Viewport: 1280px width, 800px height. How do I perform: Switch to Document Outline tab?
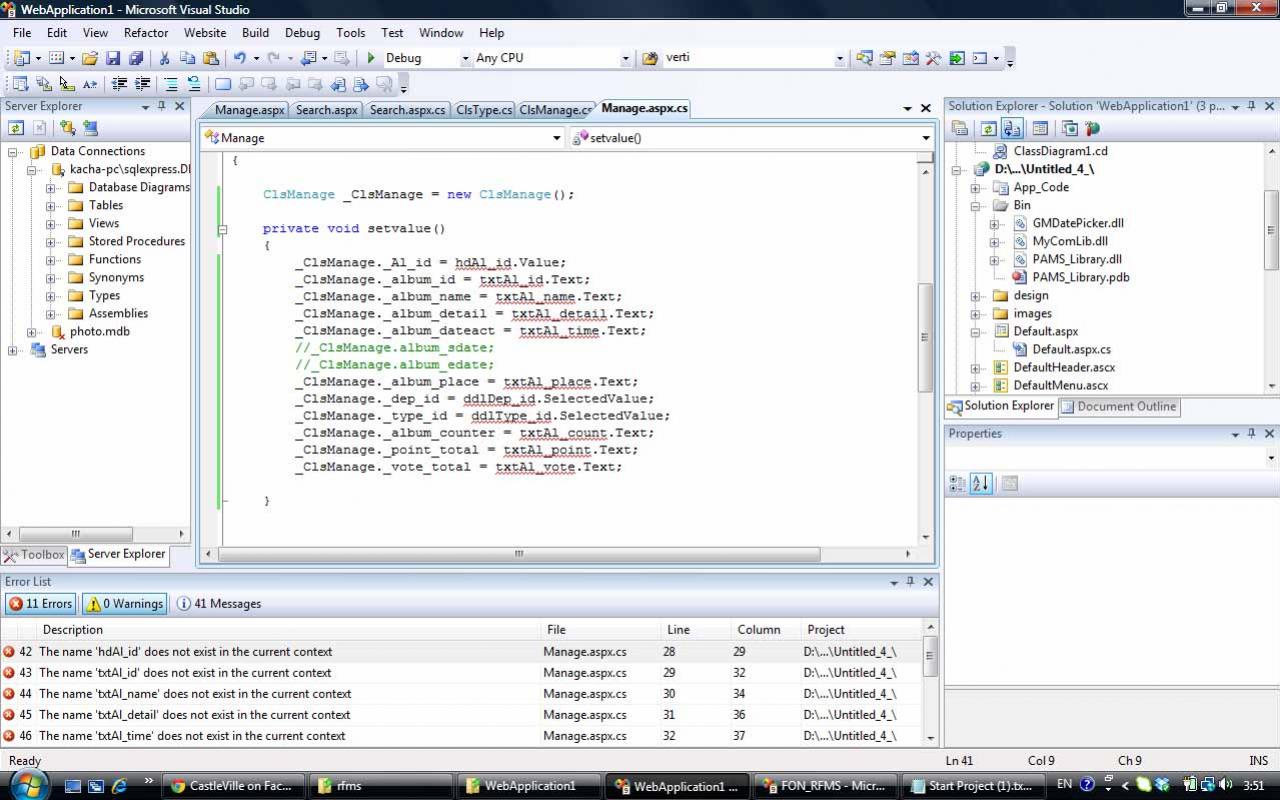point(1118,406)
